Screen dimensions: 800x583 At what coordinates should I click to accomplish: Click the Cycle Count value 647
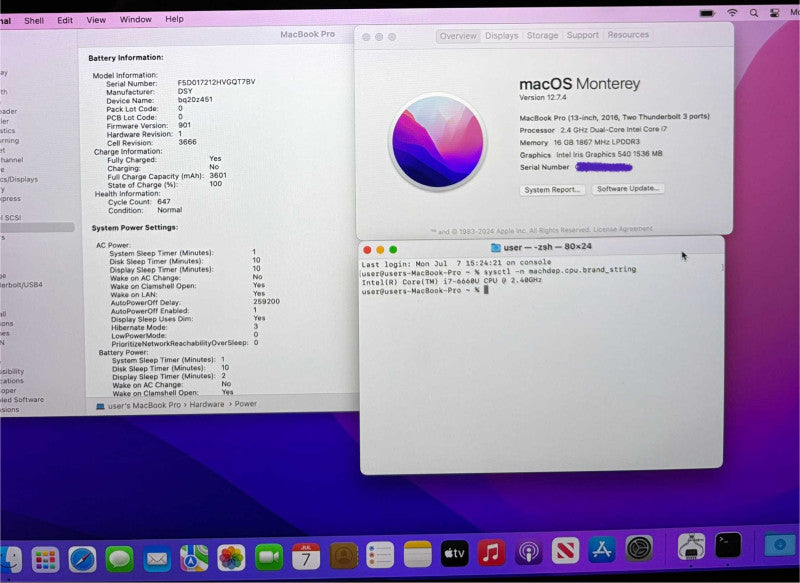[x=164, y=201]
